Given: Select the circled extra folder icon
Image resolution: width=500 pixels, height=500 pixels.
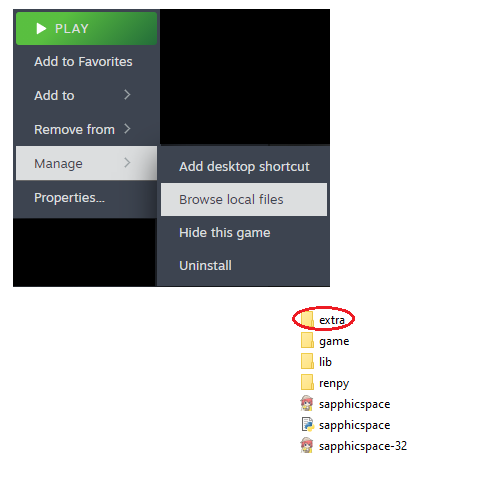Looking at the screenshot, I should 307,319.
